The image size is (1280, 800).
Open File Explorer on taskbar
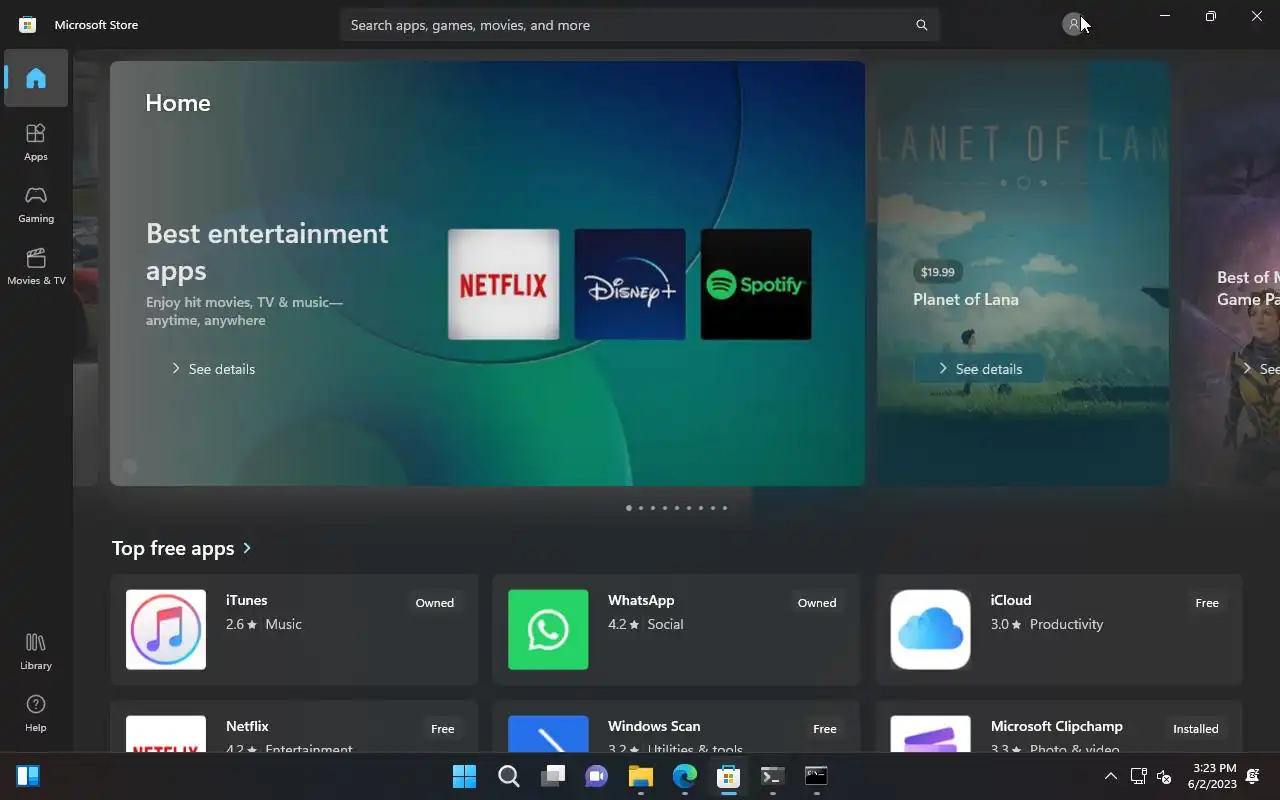coord(641,776)
